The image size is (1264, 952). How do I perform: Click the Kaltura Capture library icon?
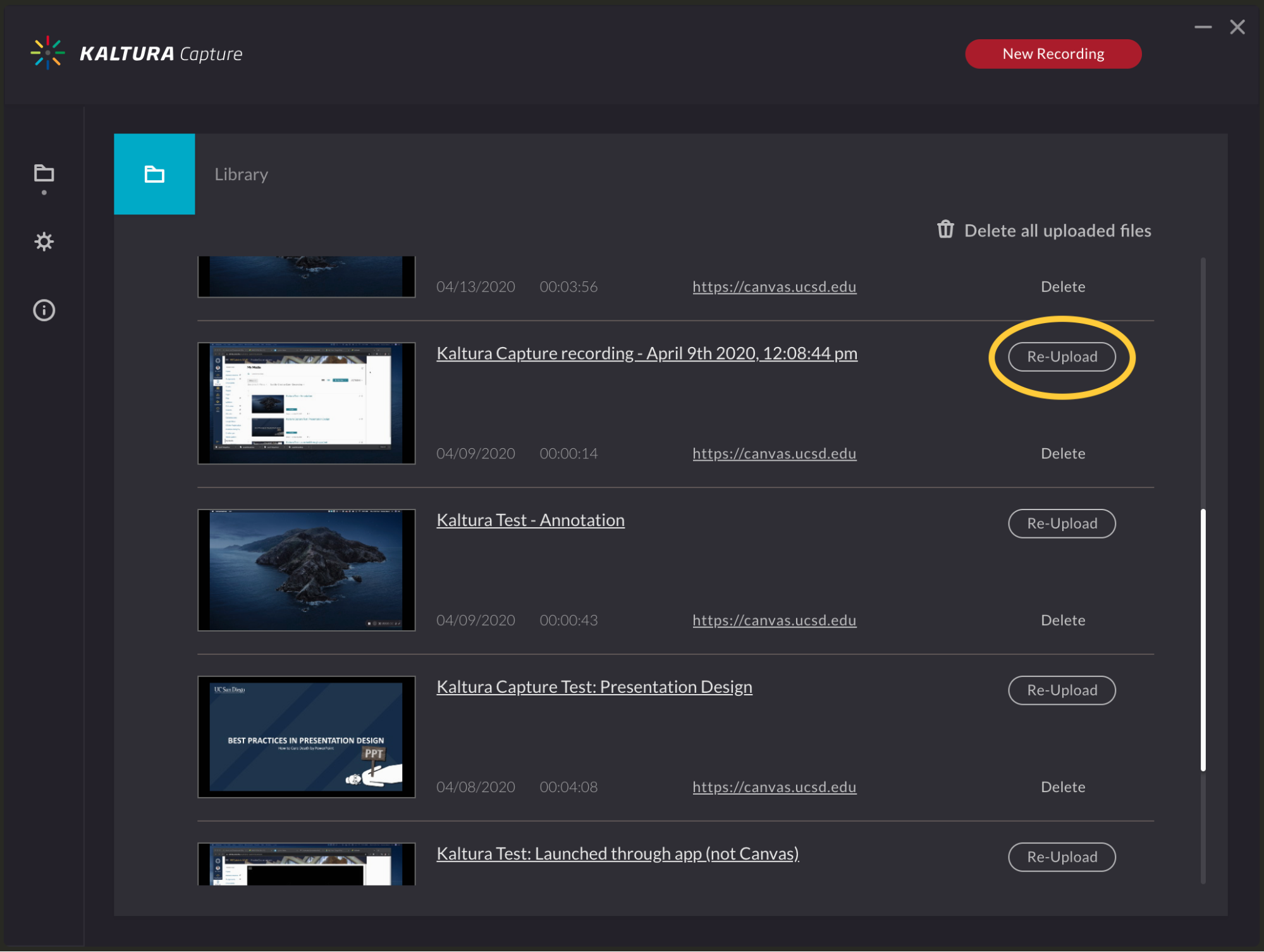tap(44, 172)
